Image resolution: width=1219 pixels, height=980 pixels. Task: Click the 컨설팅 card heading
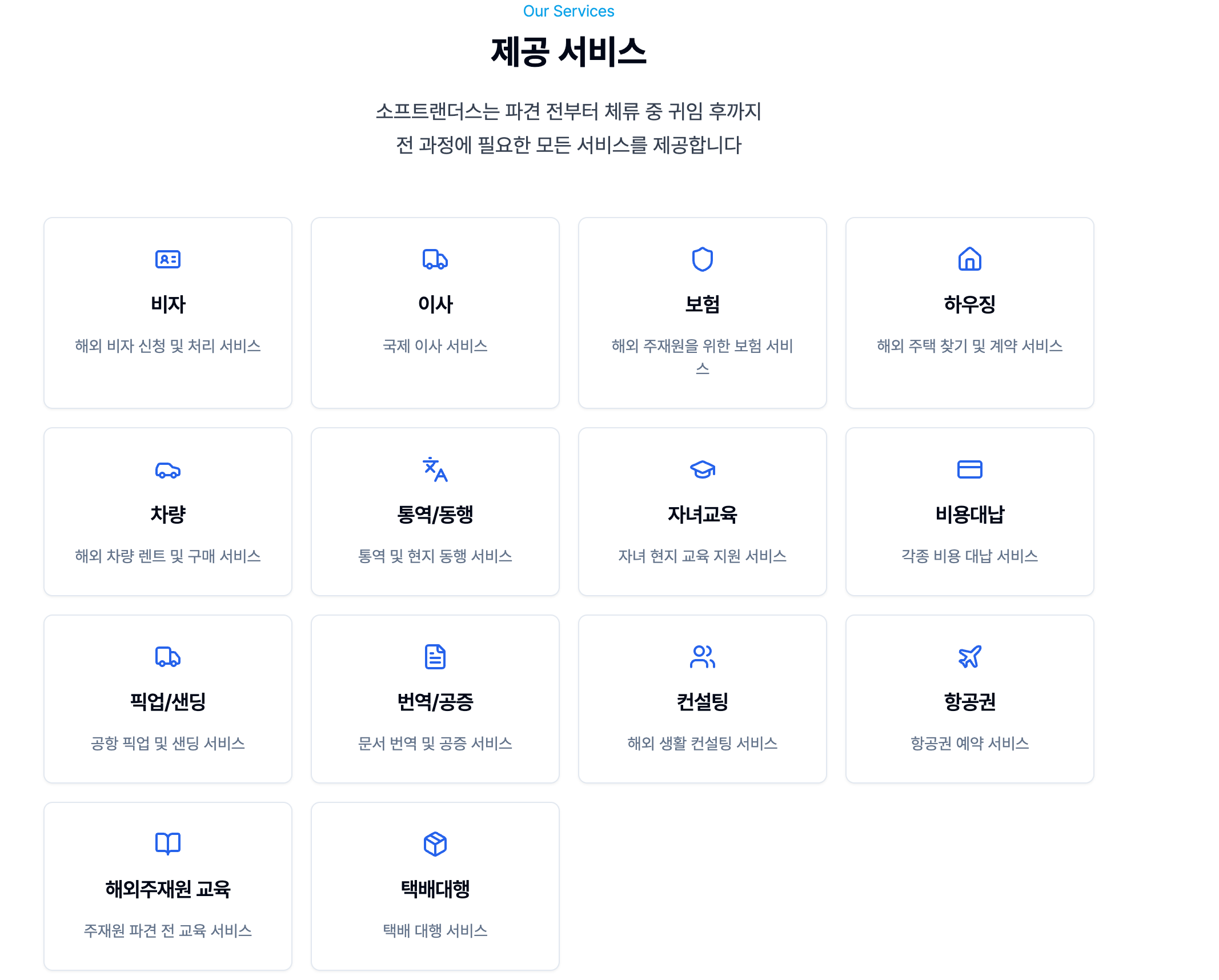pyautogui.click(x=702, y=702)
